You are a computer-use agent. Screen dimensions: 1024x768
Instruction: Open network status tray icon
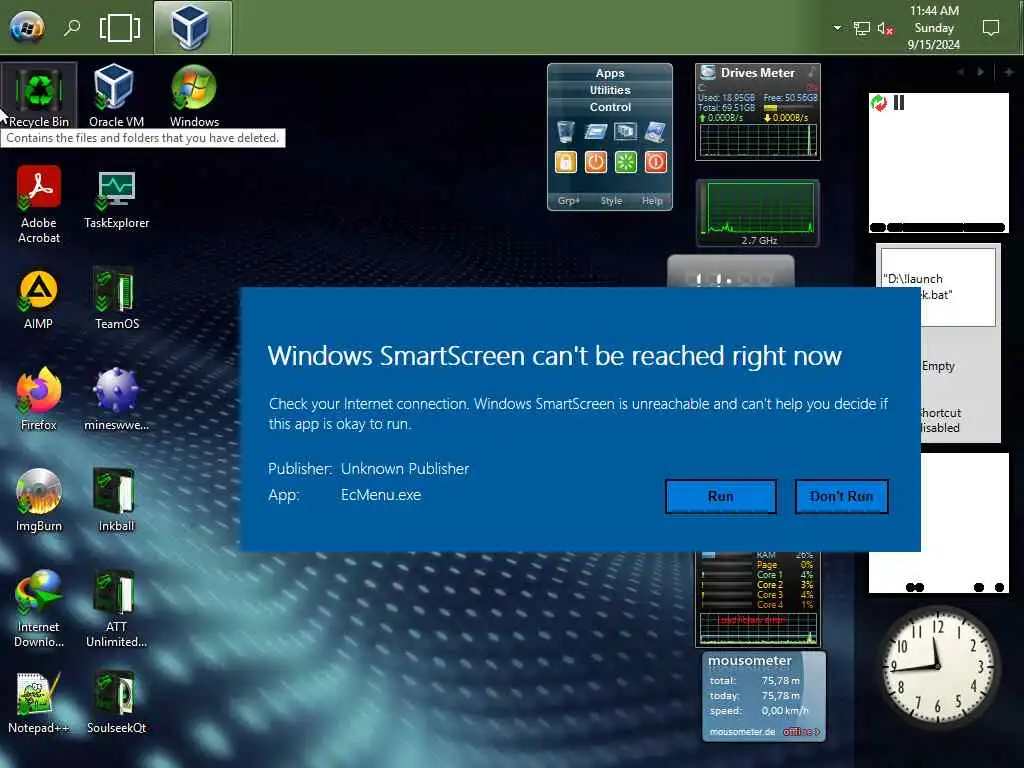[861, 28]
